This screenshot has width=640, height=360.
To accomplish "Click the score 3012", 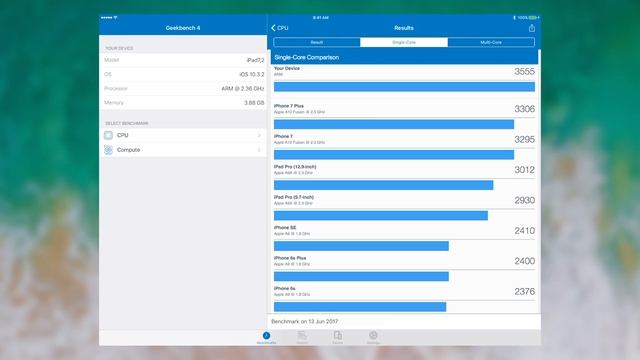I will (524, 170).
